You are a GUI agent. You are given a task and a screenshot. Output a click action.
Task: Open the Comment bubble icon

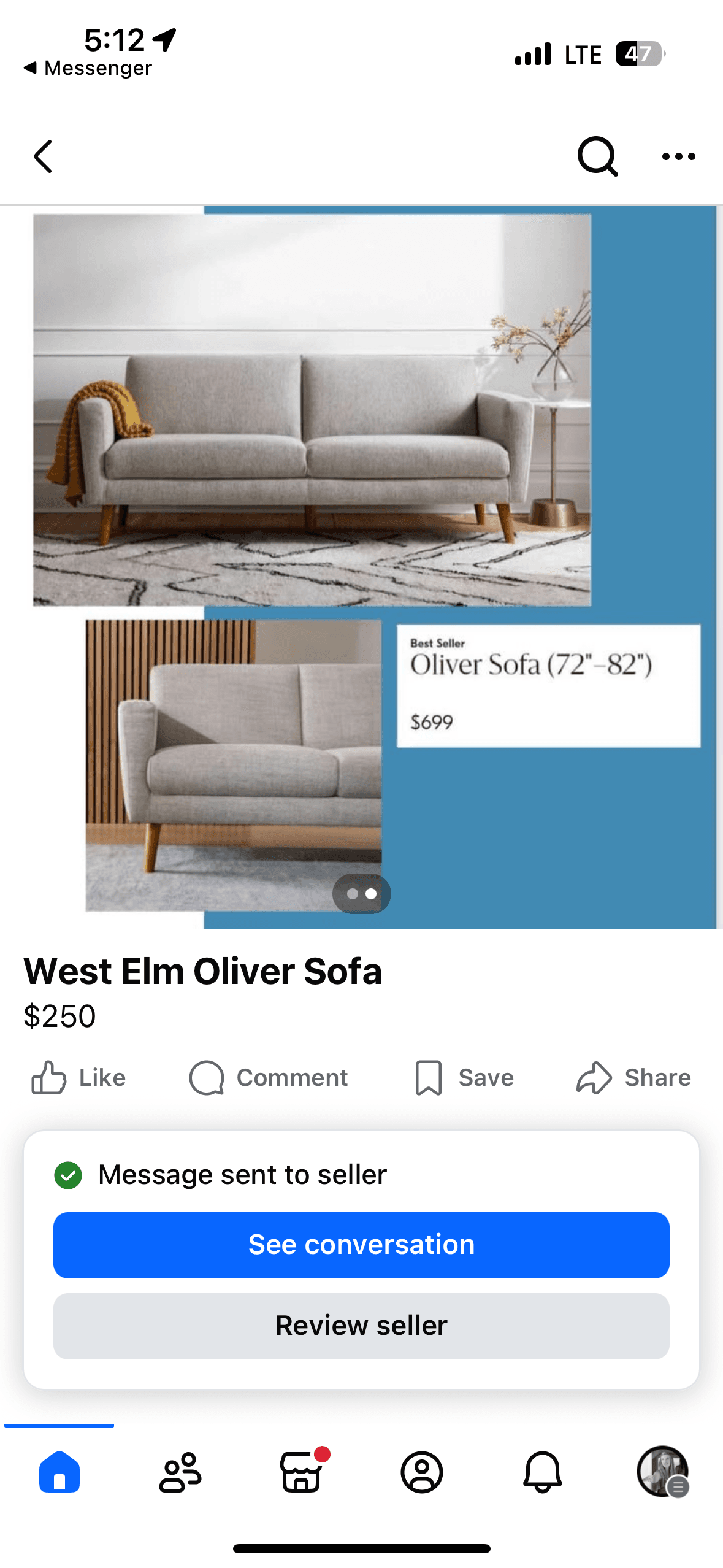pyautogui.click(x=207, y=1078)
